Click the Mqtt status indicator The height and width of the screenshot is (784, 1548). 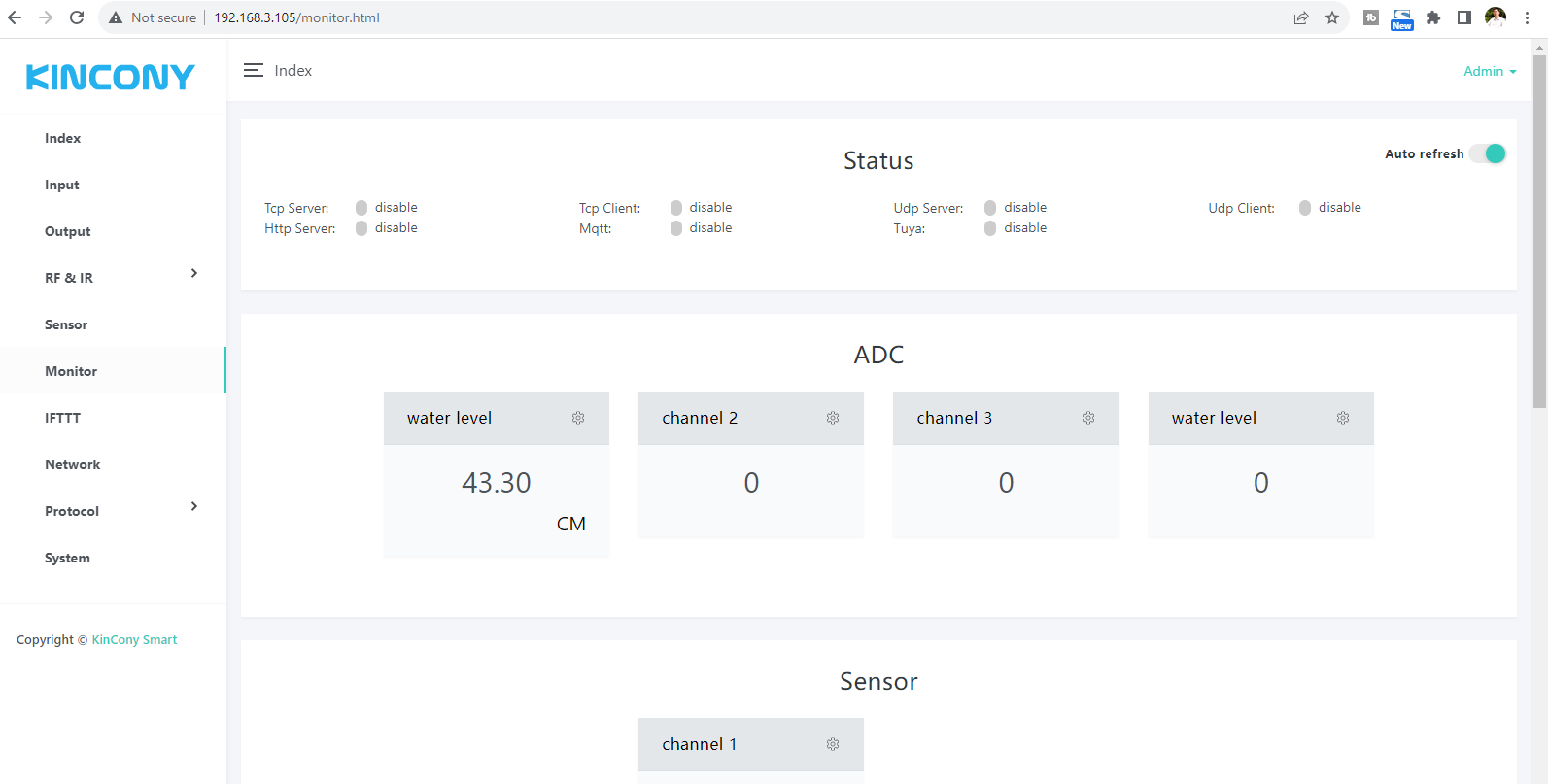click(x=676, y=228)
